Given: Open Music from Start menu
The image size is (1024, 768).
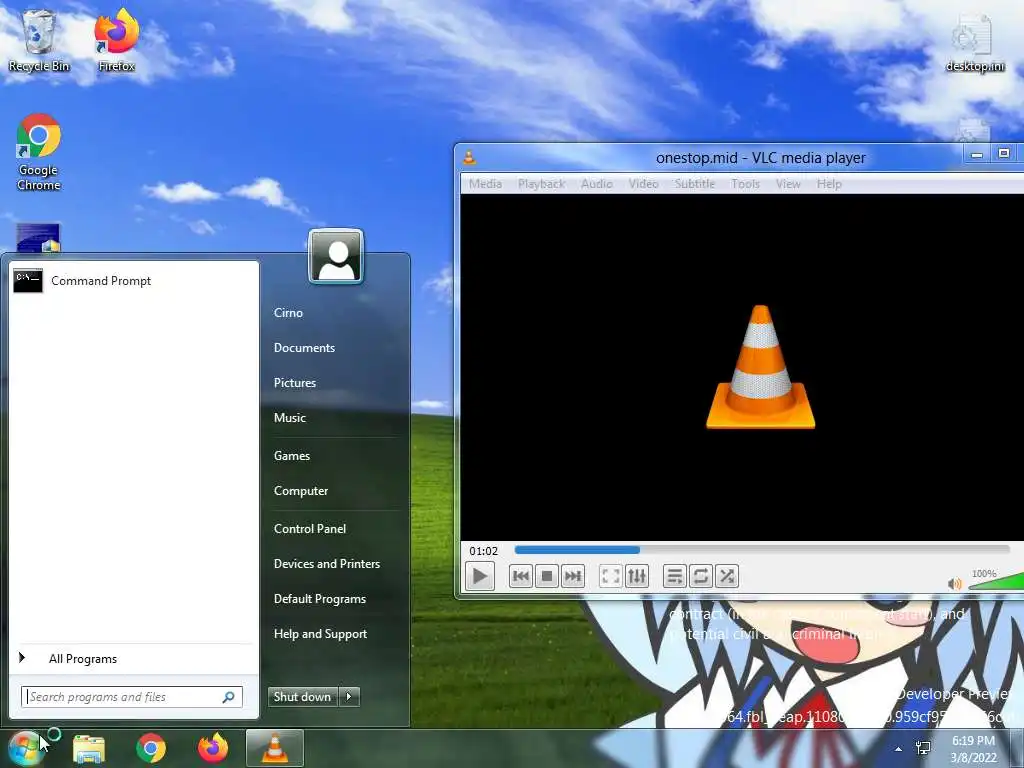Looking at the screenshot, I should pyautogui.click(x=290, y=418).
